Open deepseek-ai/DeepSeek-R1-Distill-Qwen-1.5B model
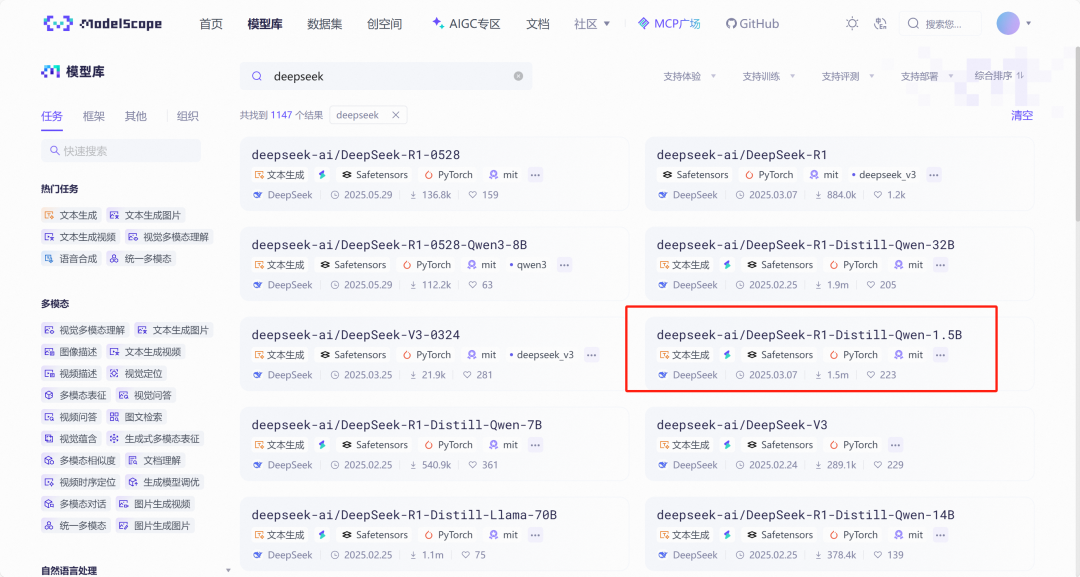 click(x=809, y=335)
